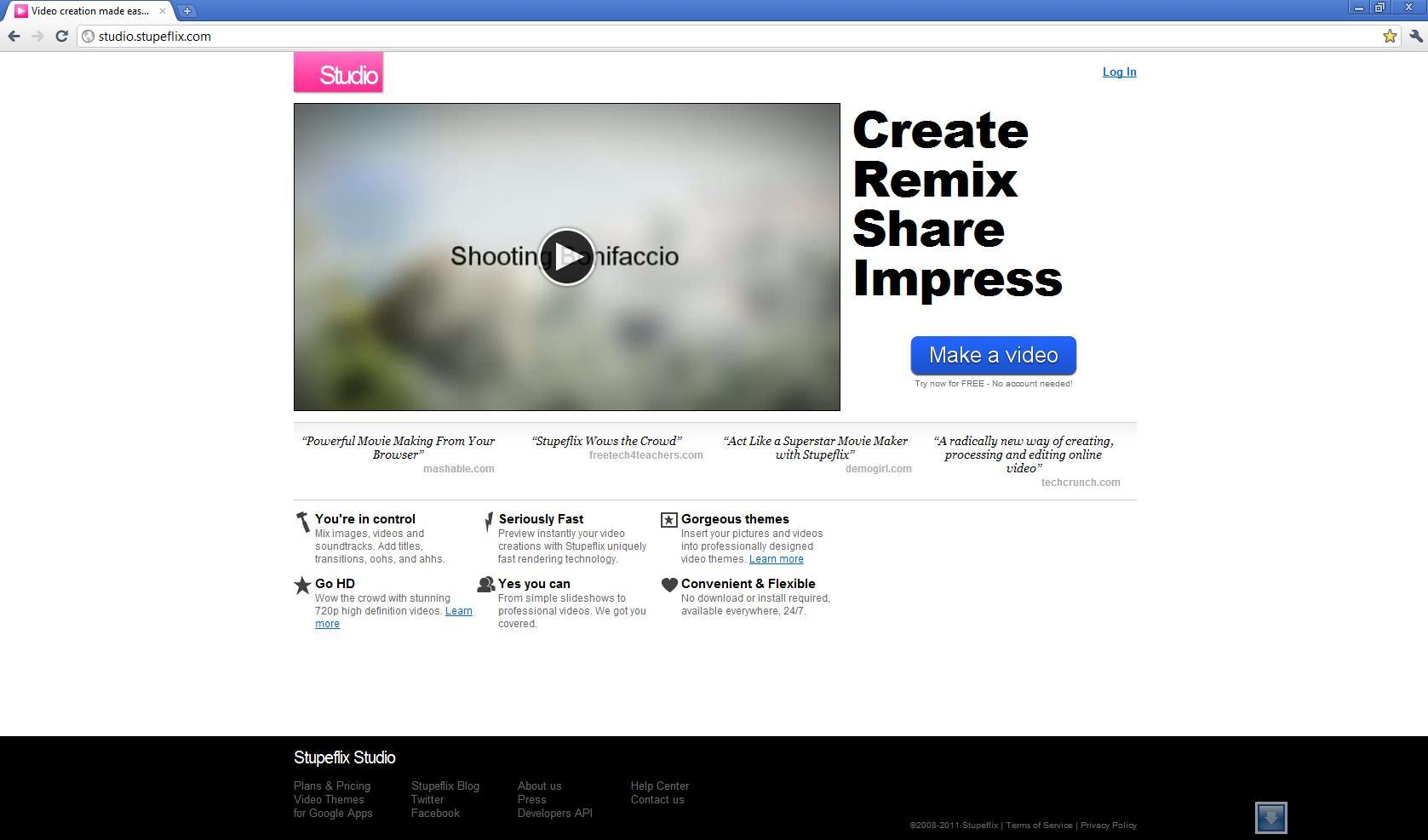The width and height of the screenshot is (1428, 840).
Task: Open the Press footer link
Action: point(532,799)
